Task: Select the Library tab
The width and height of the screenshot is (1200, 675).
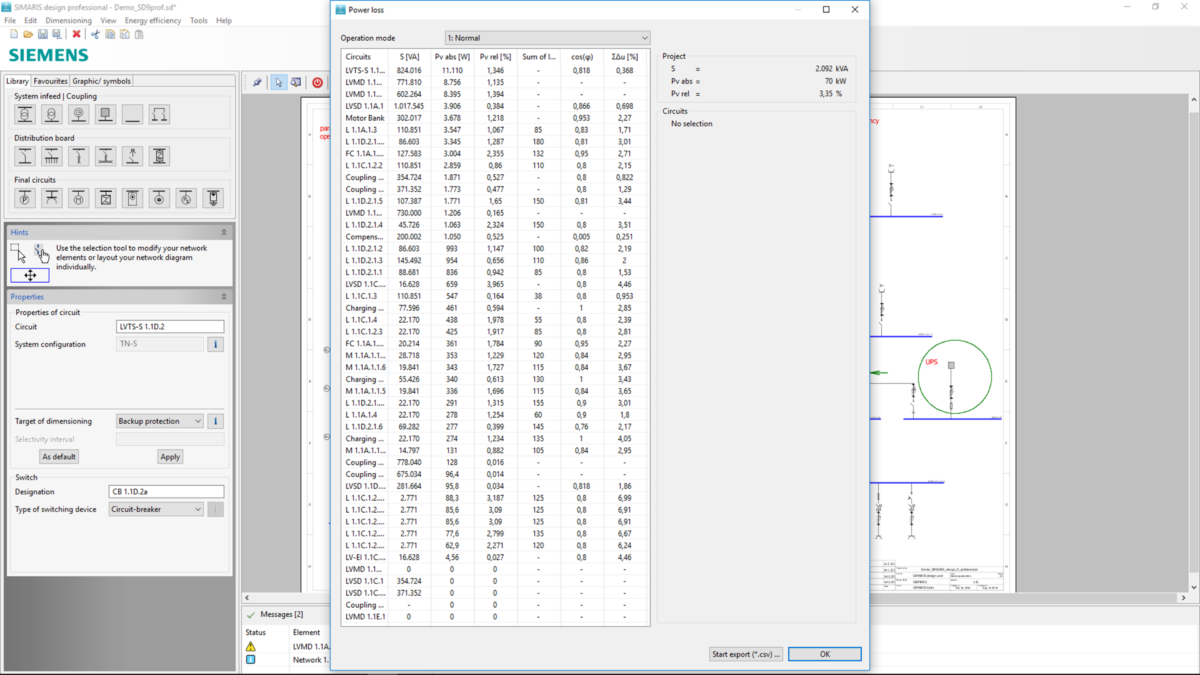Action: [x=17, y=81]
